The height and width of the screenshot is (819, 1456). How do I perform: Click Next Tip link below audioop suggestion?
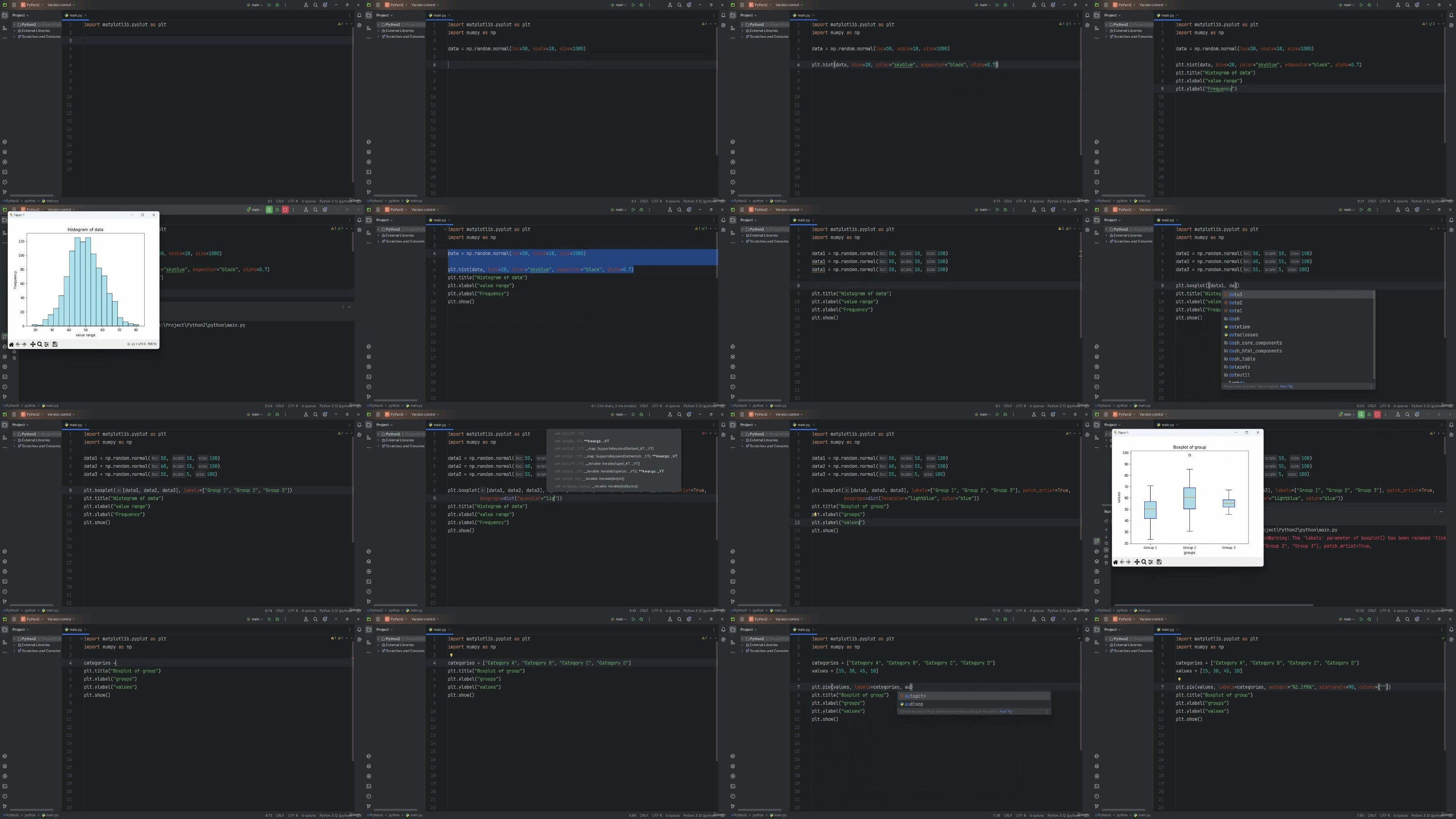[1006, 712]
